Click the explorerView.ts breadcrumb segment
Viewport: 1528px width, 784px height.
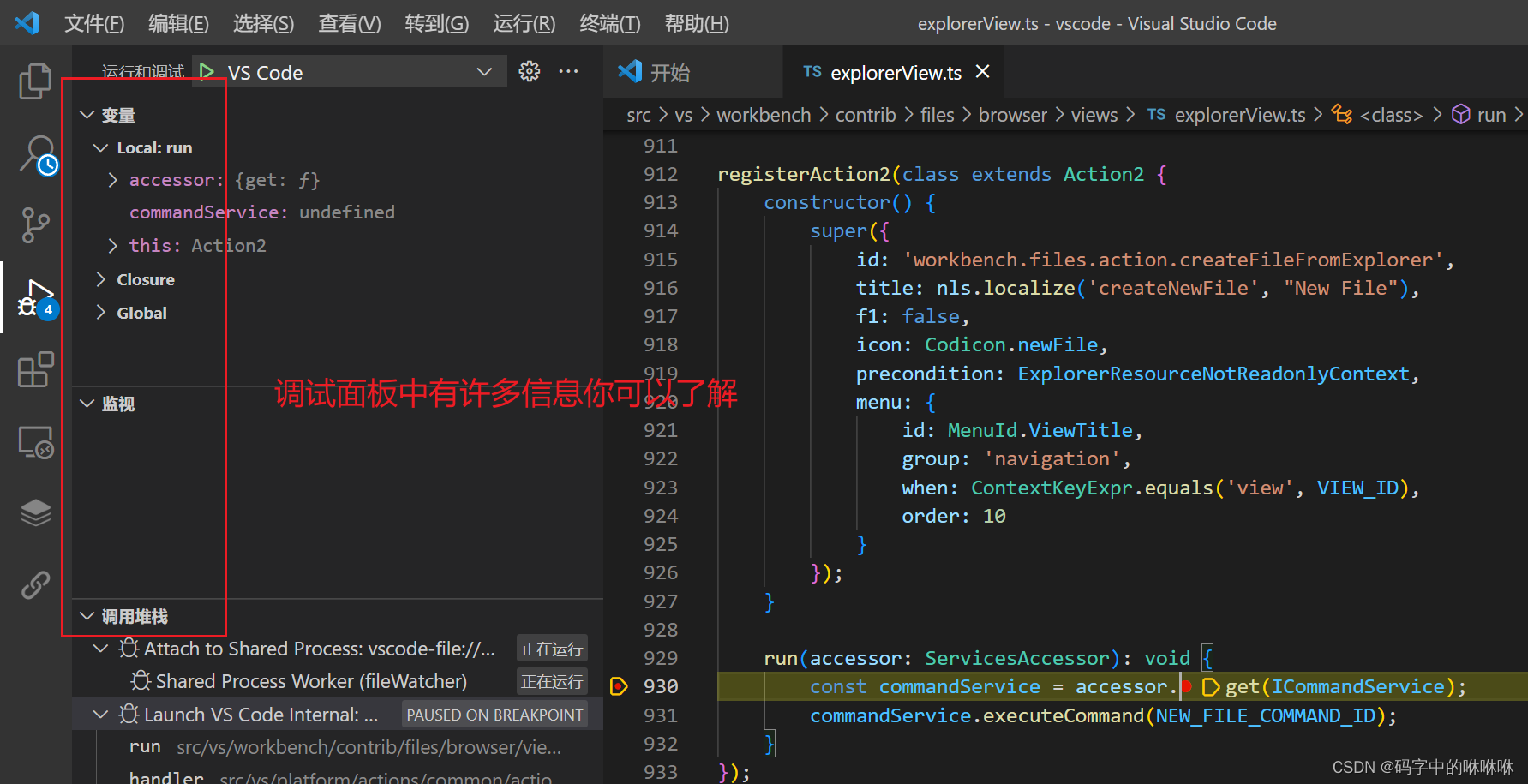(x=1240, y=115)
